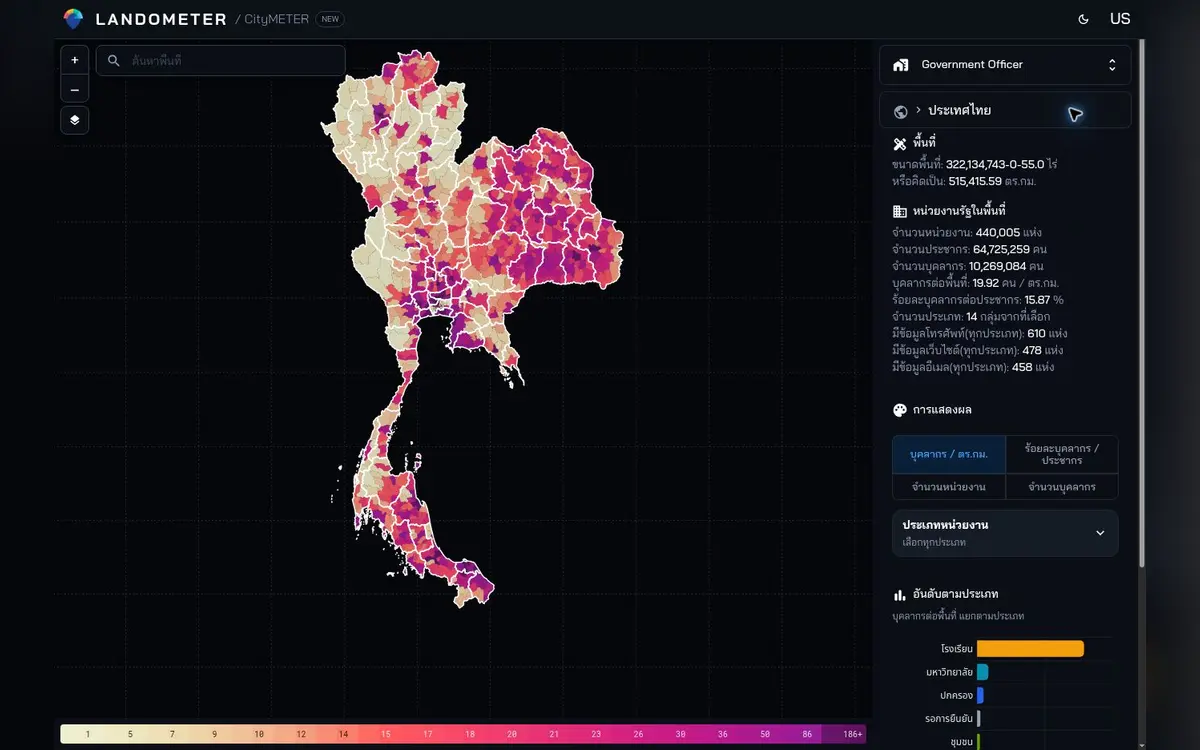1200x750 pixels.
Task: Click the รอการยืนยัน chart label
Action: pos(949,718)
